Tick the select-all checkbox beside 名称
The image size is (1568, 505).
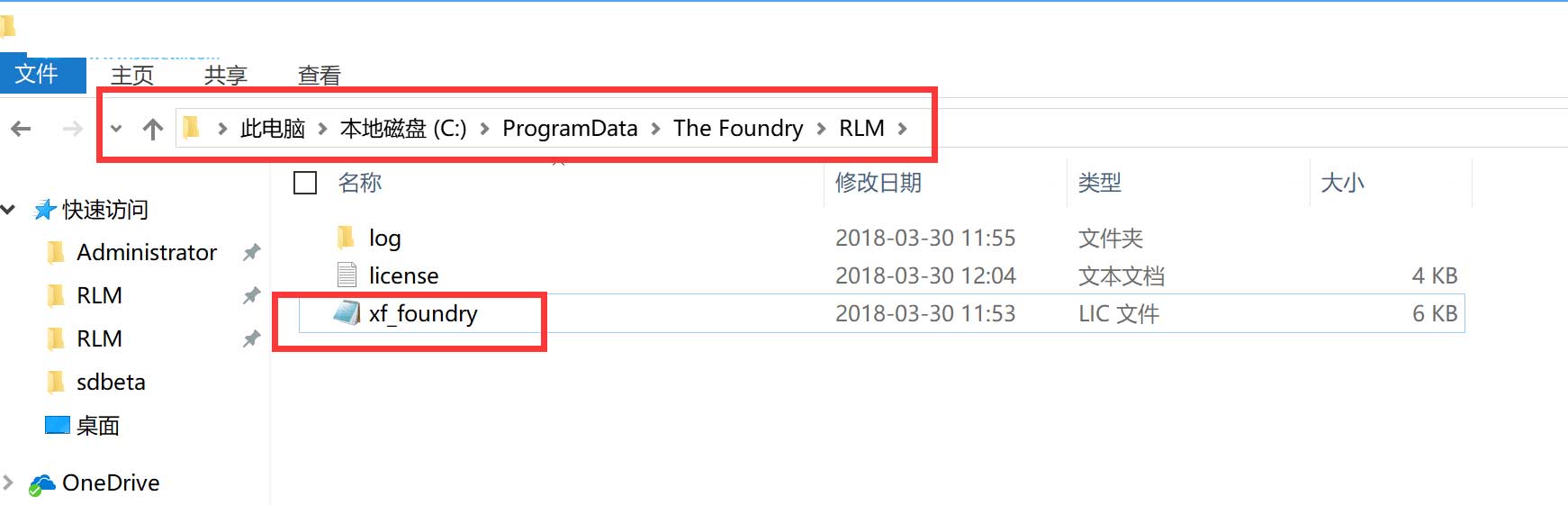(305, 183)
